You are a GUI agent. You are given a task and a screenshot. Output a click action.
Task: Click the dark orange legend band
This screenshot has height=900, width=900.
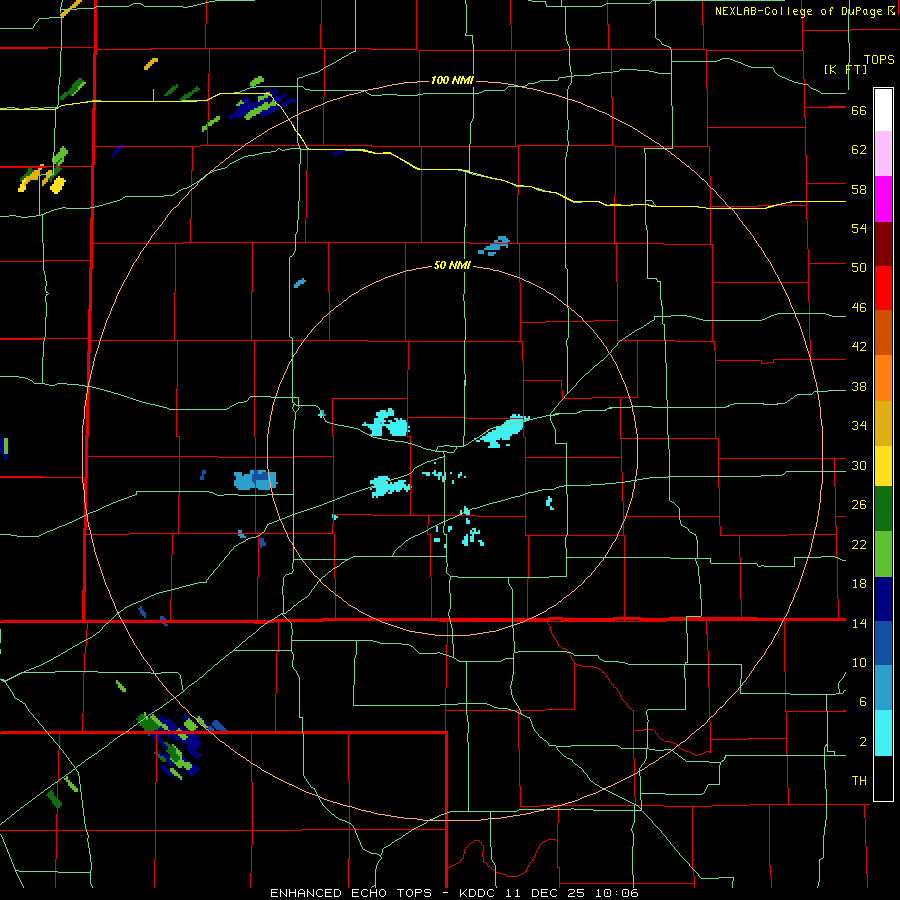point(883,332)
